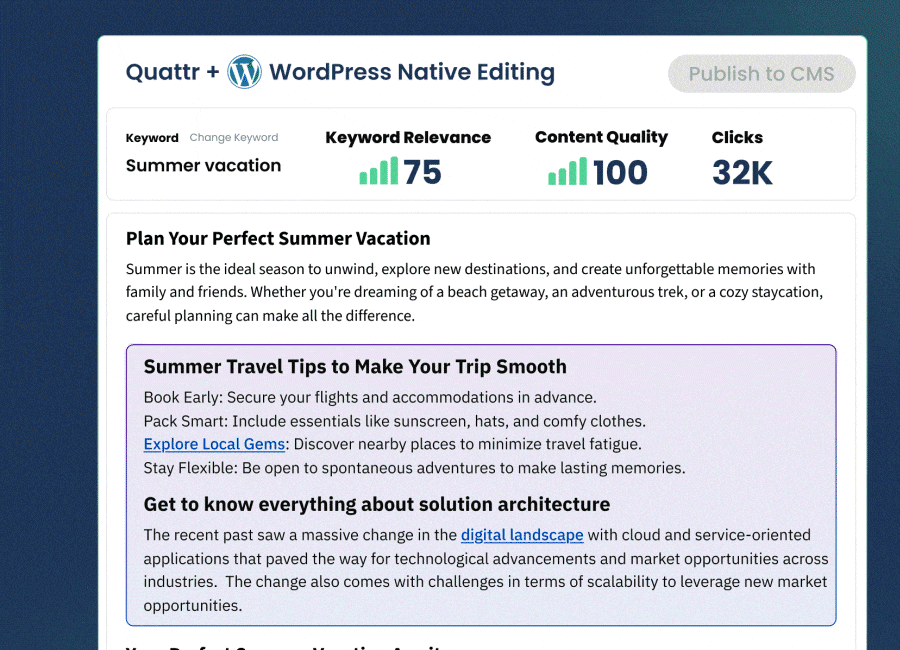Click the Clicks value 32K
The image size is (900, 650).
coord(743,173)
